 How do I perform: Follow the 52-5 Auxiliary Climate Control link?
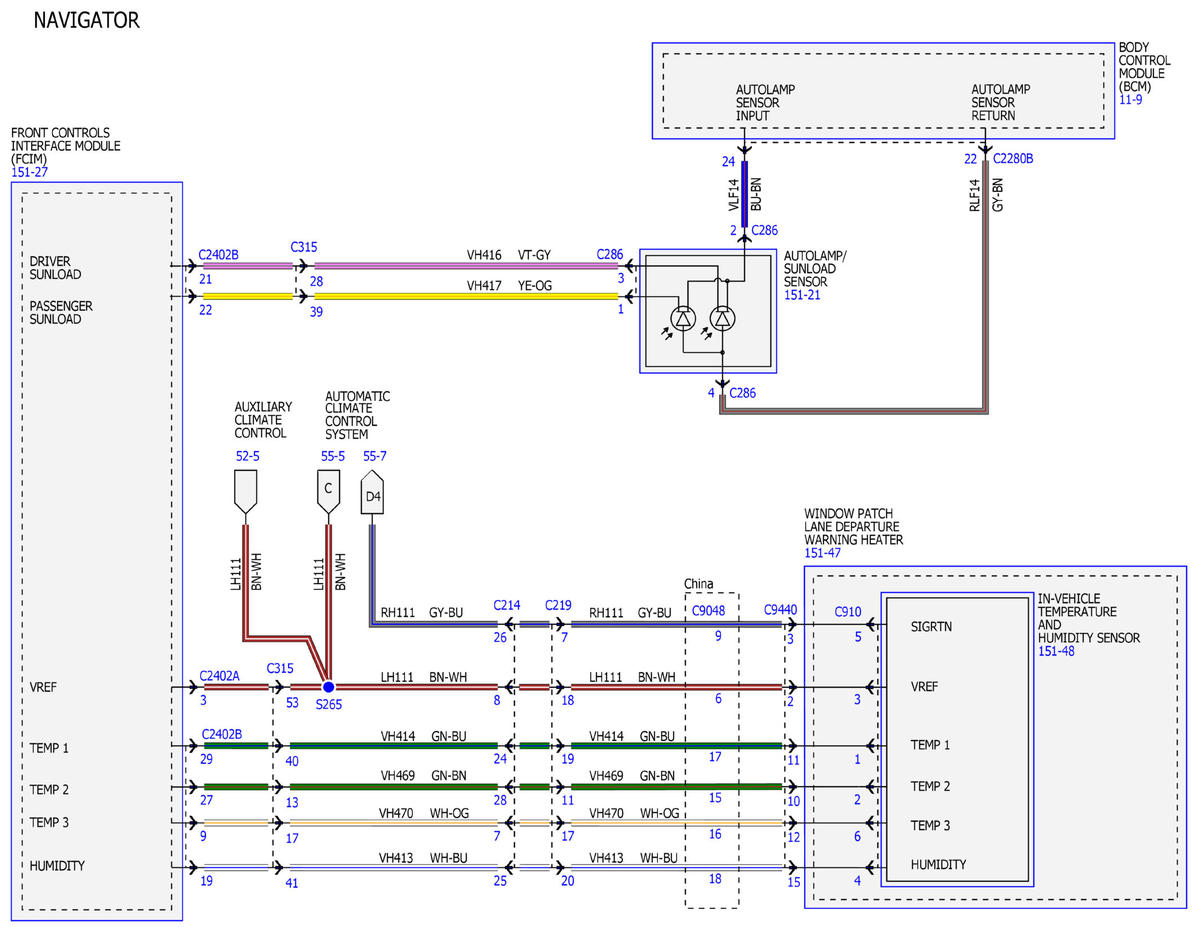(x=247, y=456)
